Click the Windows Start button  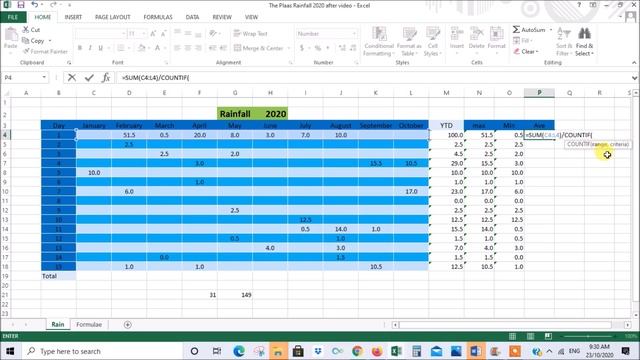tap(10, 351)
